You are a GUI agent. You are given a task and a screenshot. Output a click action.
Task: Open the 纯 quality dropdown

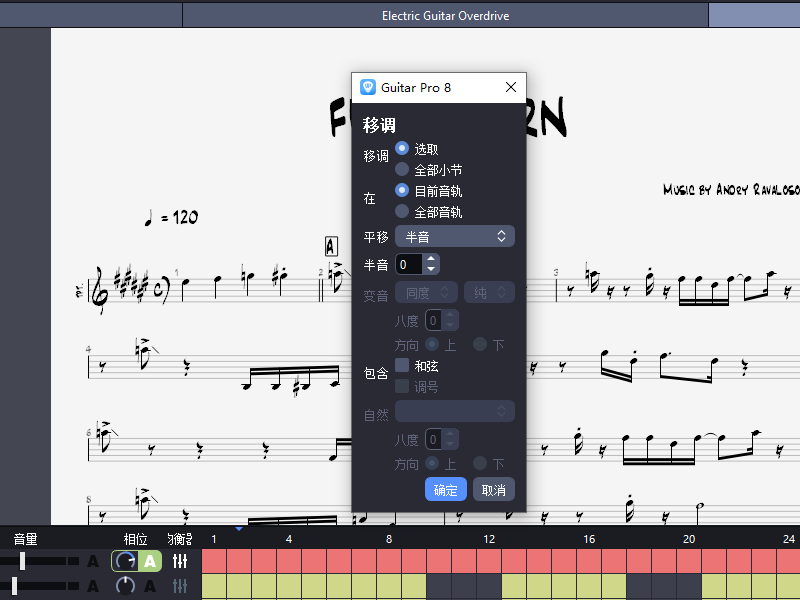[491, 291]
